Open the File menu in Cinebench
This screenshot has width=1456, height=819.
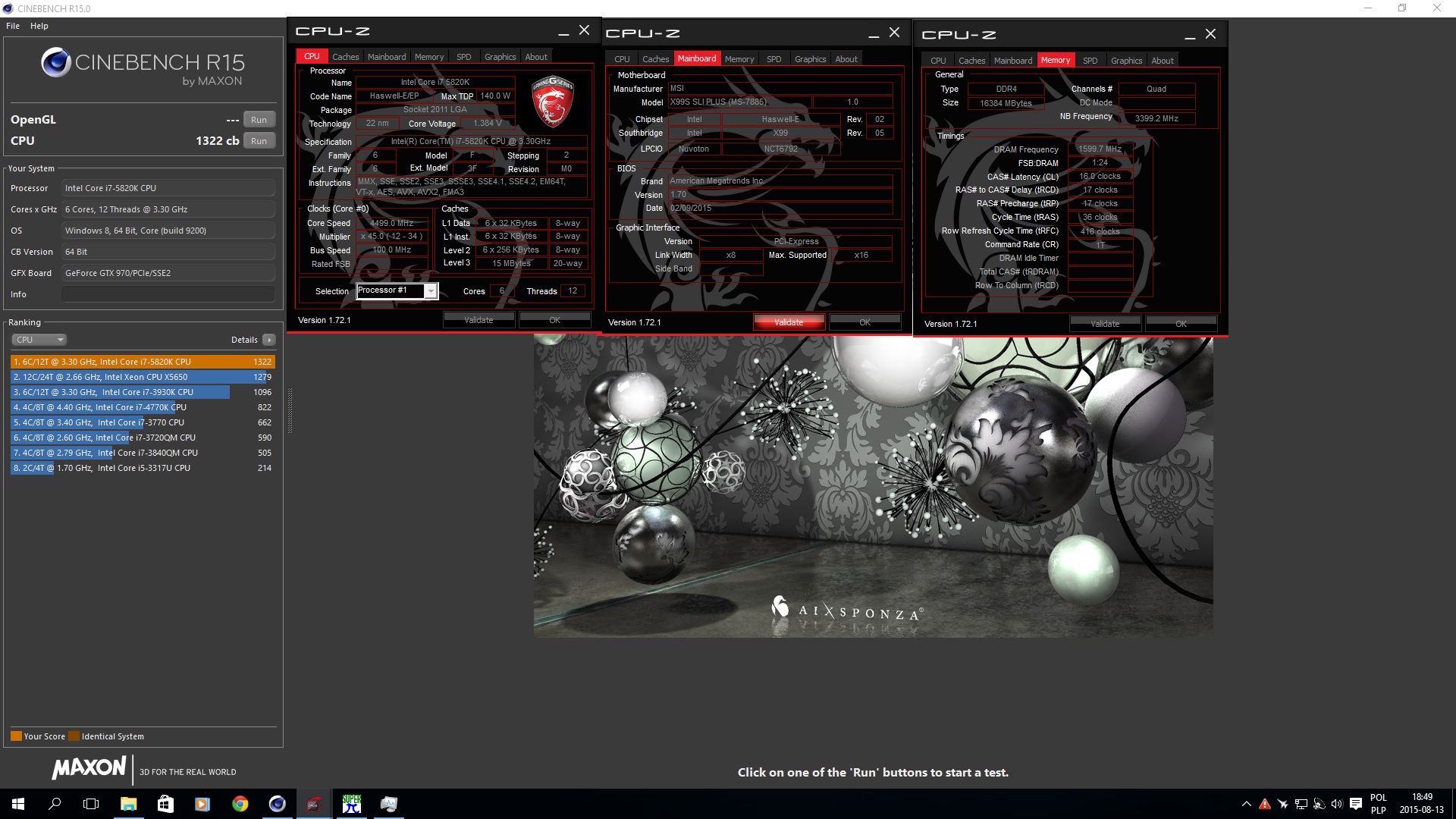(x=13, y=26)
